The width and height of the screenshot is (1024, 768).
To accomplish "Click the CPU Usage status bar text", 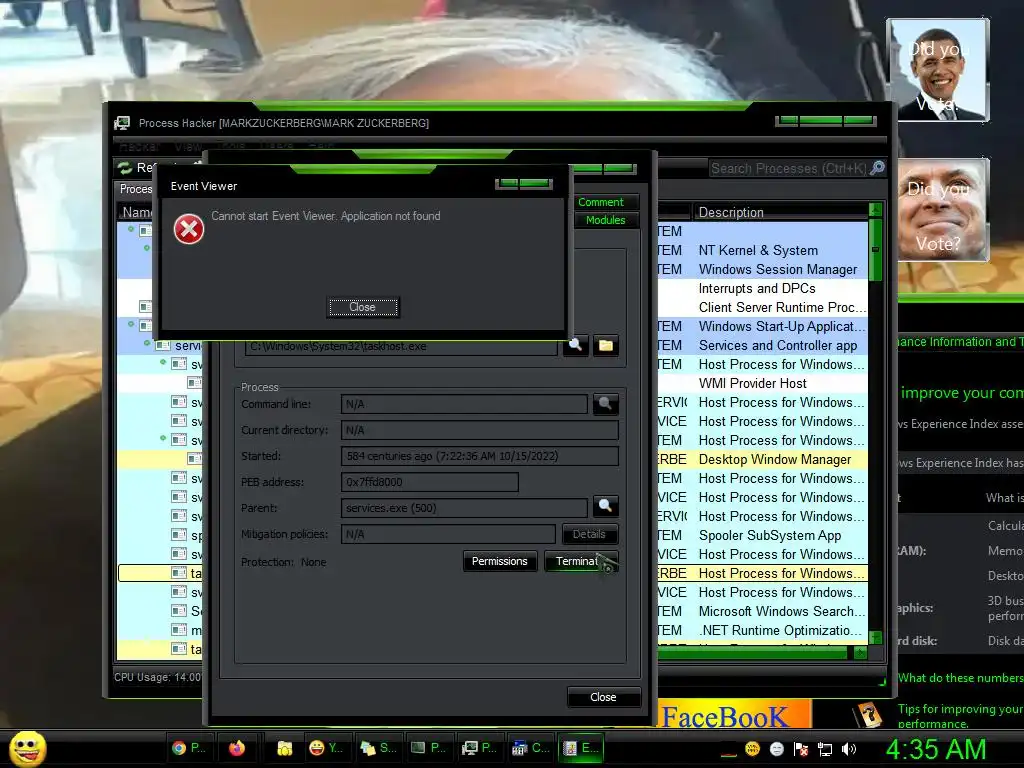I will point(157,677).
